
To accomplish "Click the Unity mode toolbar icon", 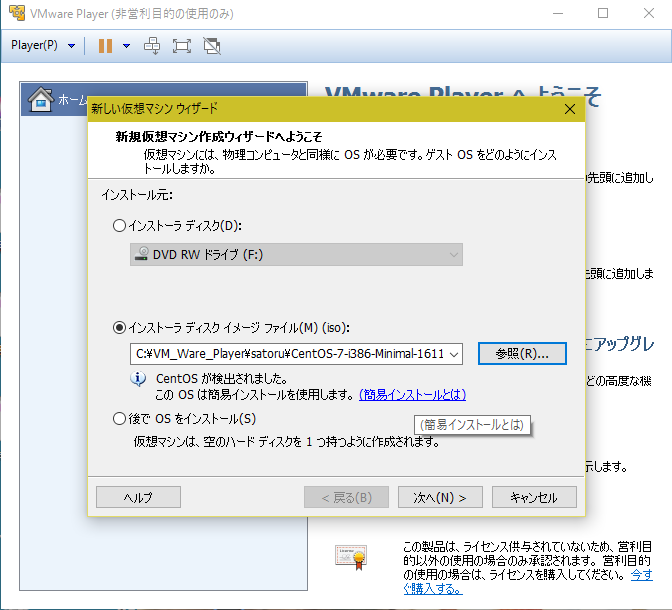I will pos(212,46).
